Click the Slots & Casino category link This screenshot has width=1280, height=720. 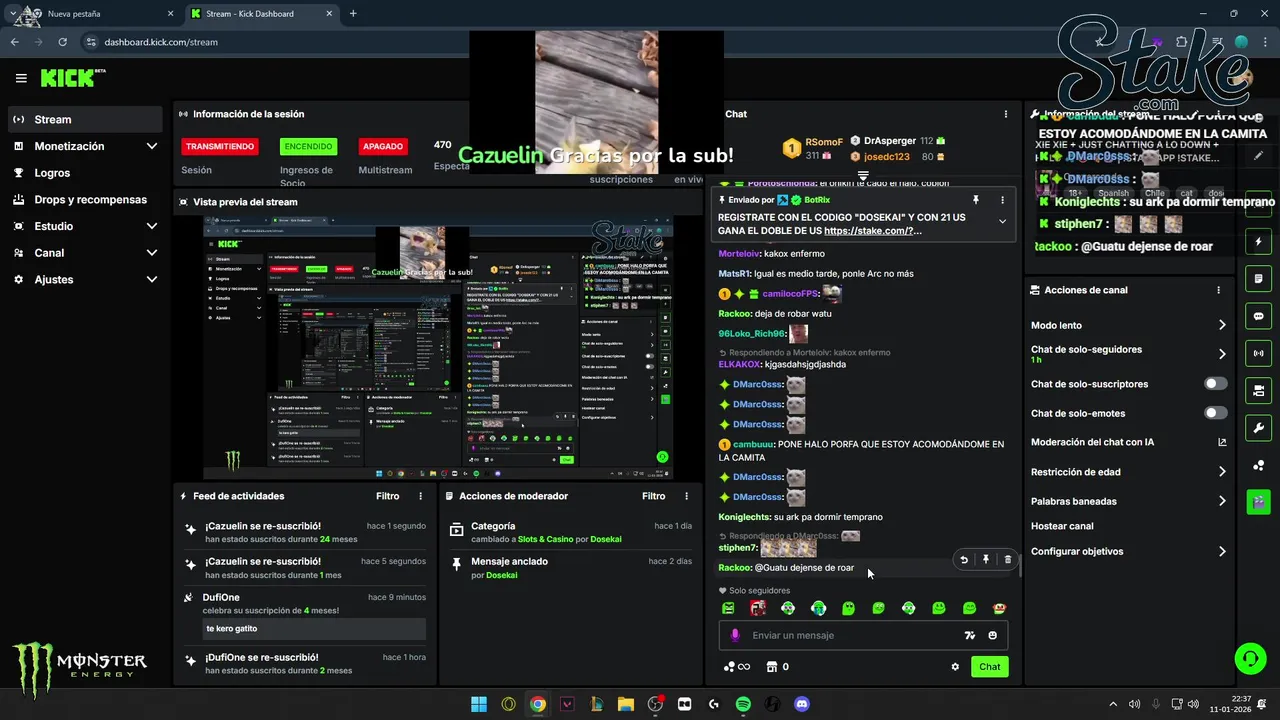[x=545, y=539]
